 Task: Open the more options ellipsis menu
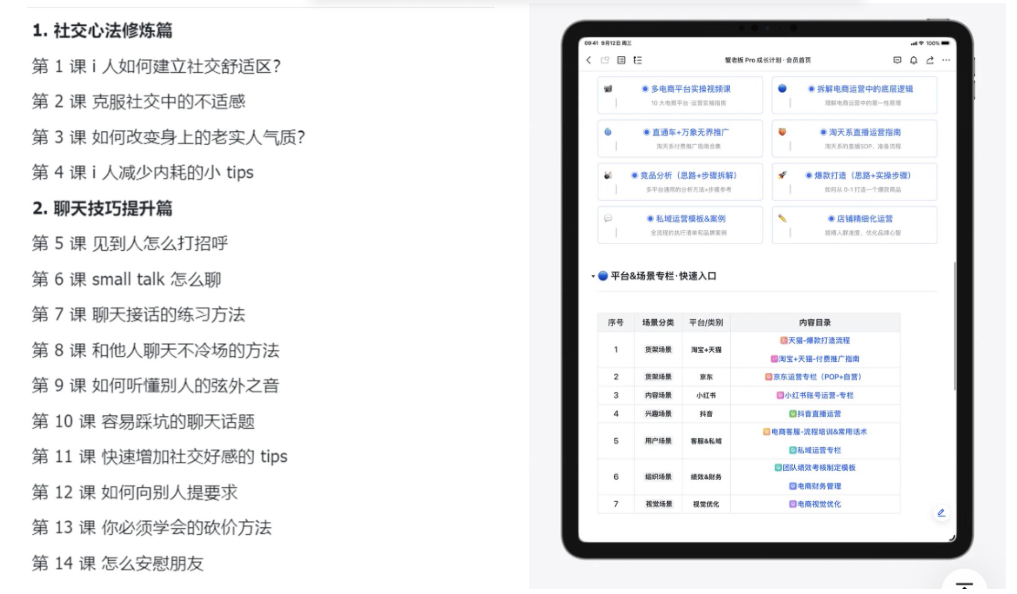(x=946, y=60)
